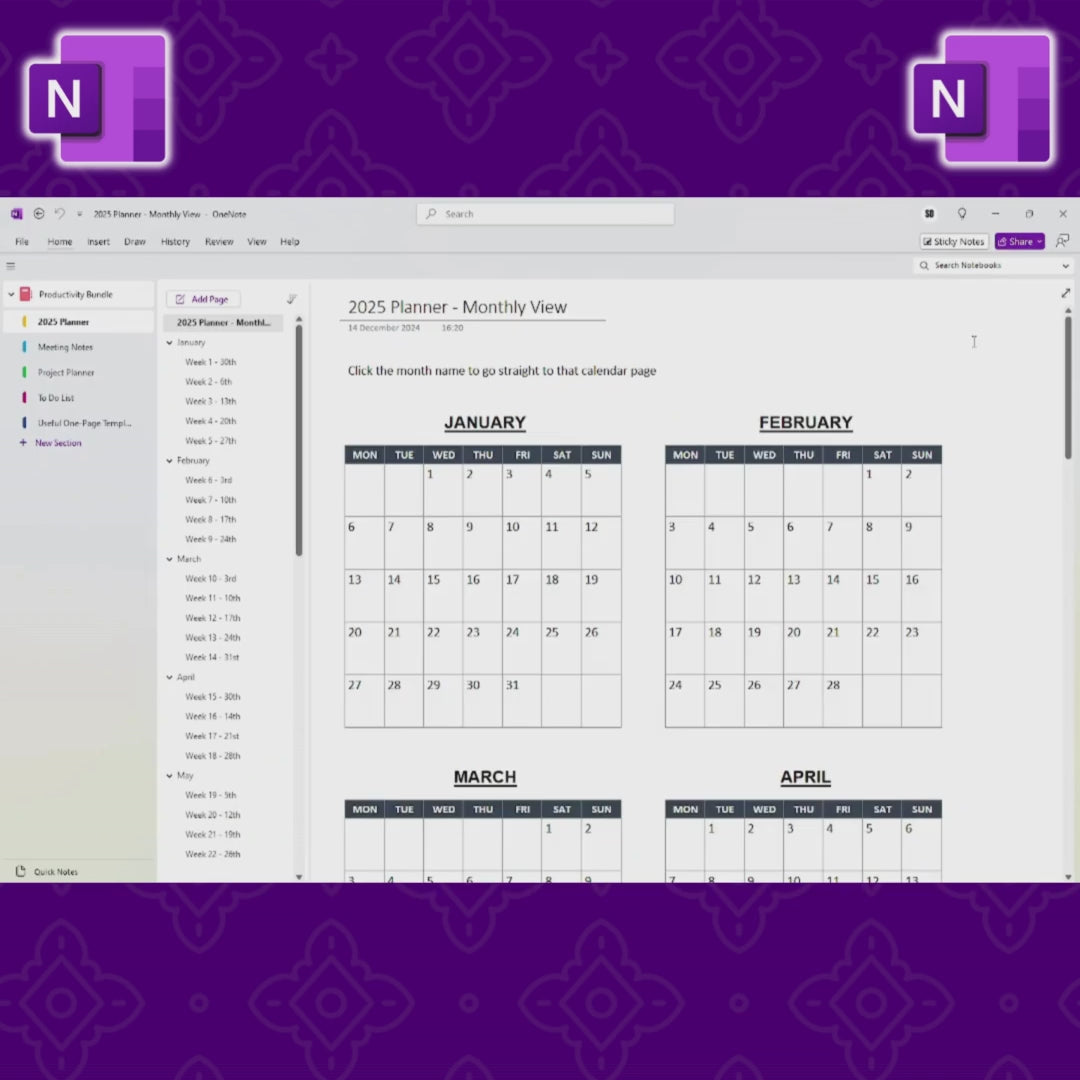Click the lightbulb help icon
Image resolution: width=1080 pixels, height=1080 pixels.
(962, 213)
